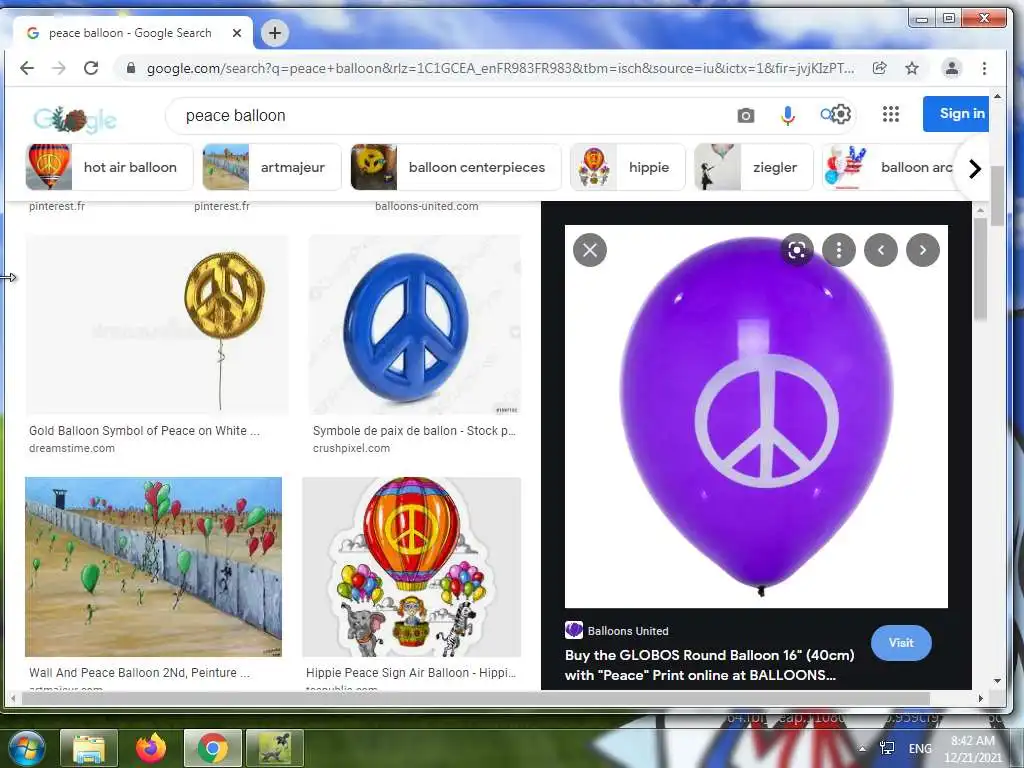The width and height of the screenshot is (1024, 768).
Task: Open hippie hot air balloon thumbnail
Action: [x=411, y=567]
